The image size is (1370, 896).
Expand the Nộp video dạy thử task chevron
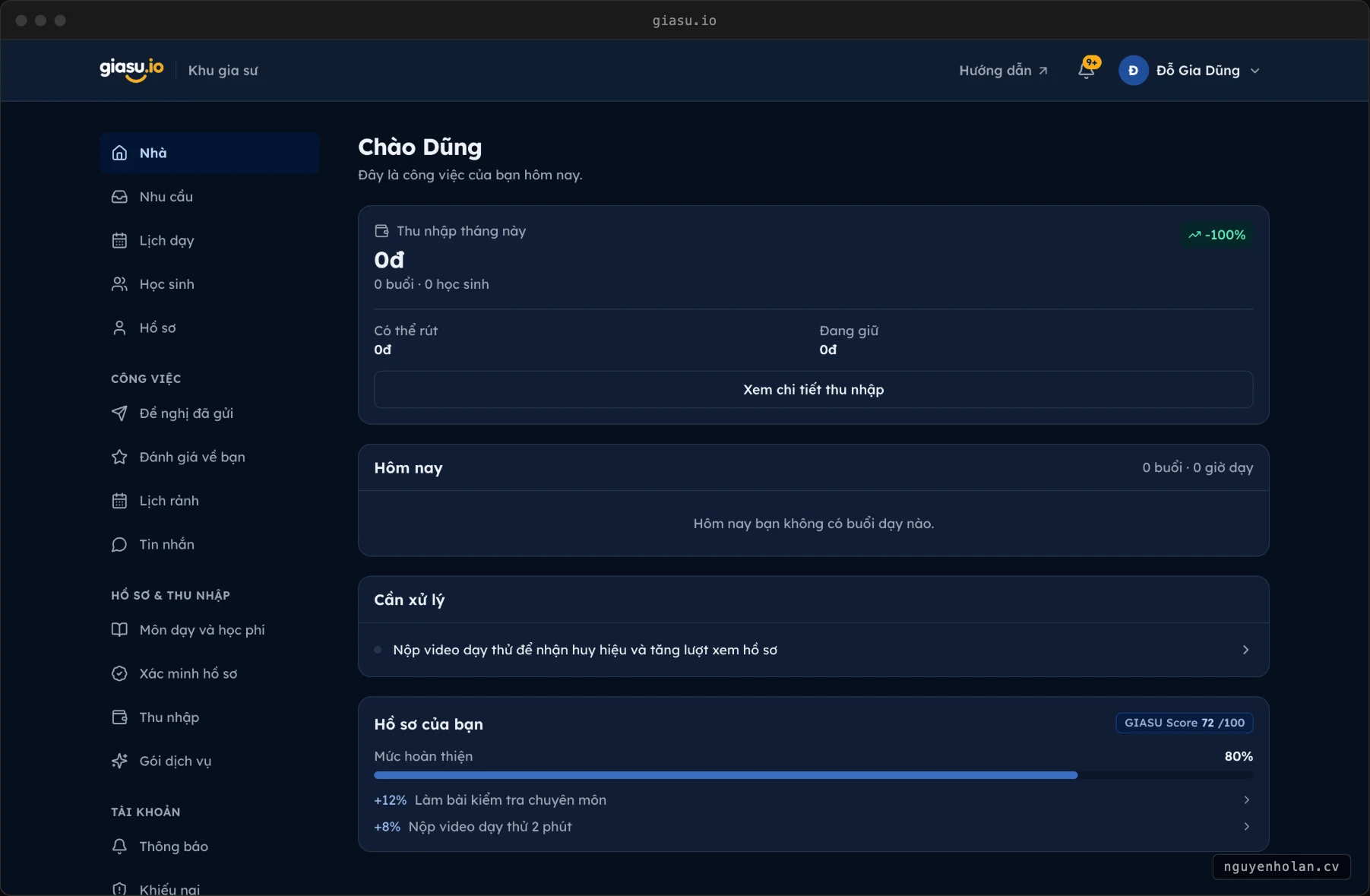point(1245,650)
